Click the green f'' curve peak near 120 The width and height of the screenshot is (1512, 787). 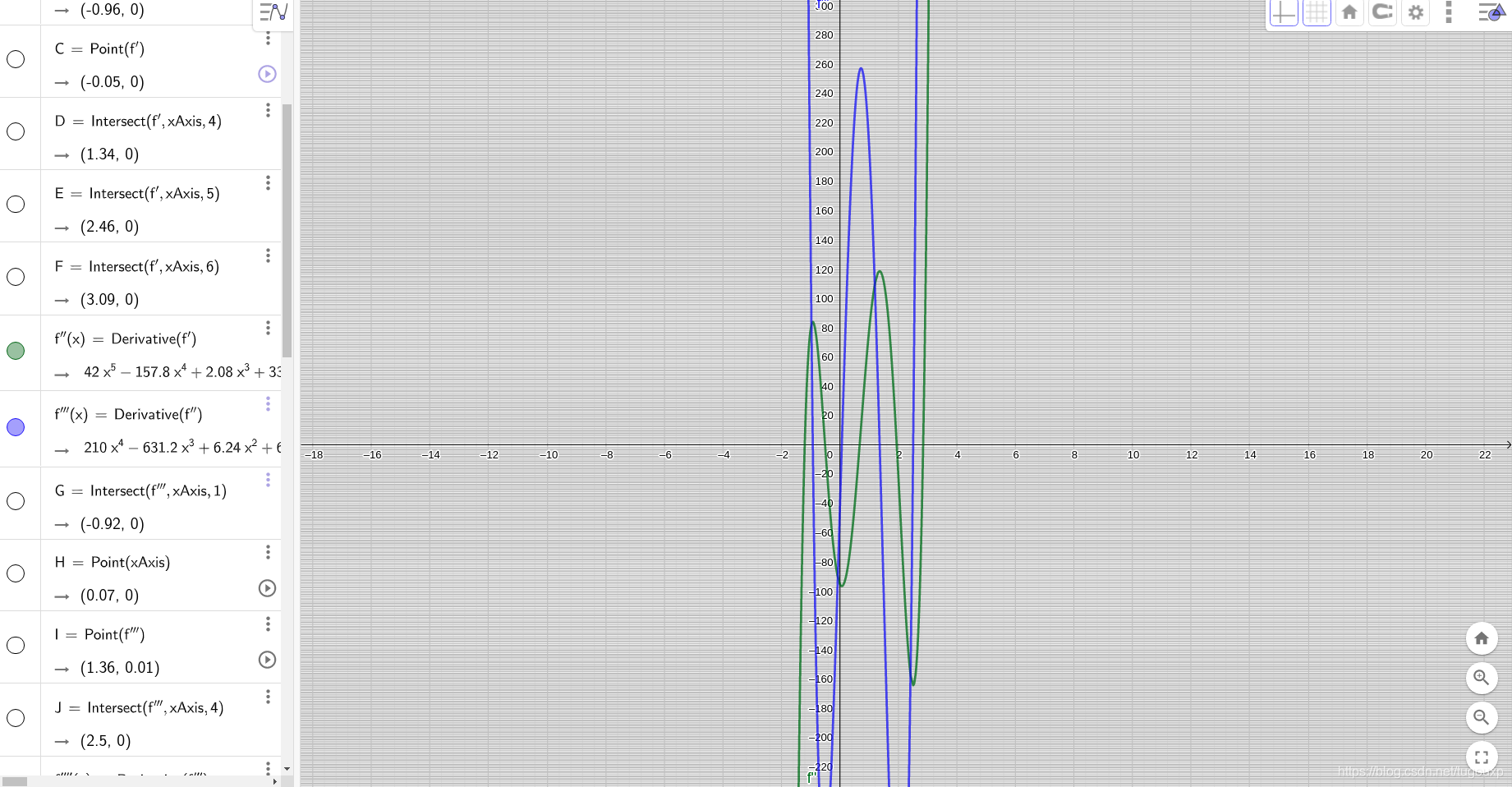[880, 271]
